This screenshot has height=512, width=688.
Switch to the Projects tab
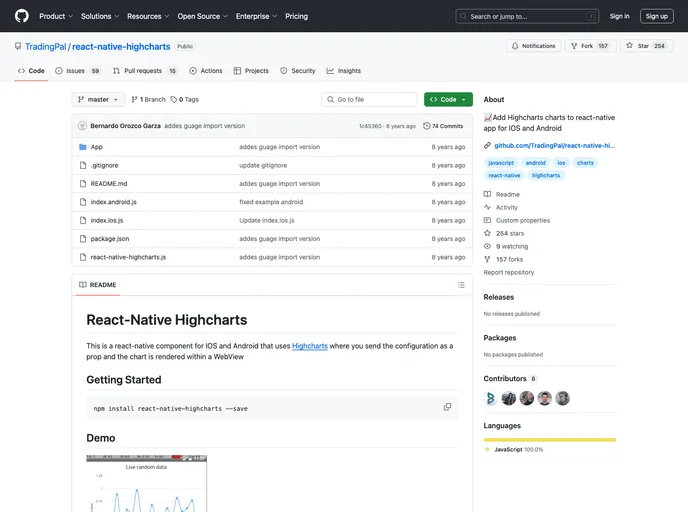[x=251, y=71]
